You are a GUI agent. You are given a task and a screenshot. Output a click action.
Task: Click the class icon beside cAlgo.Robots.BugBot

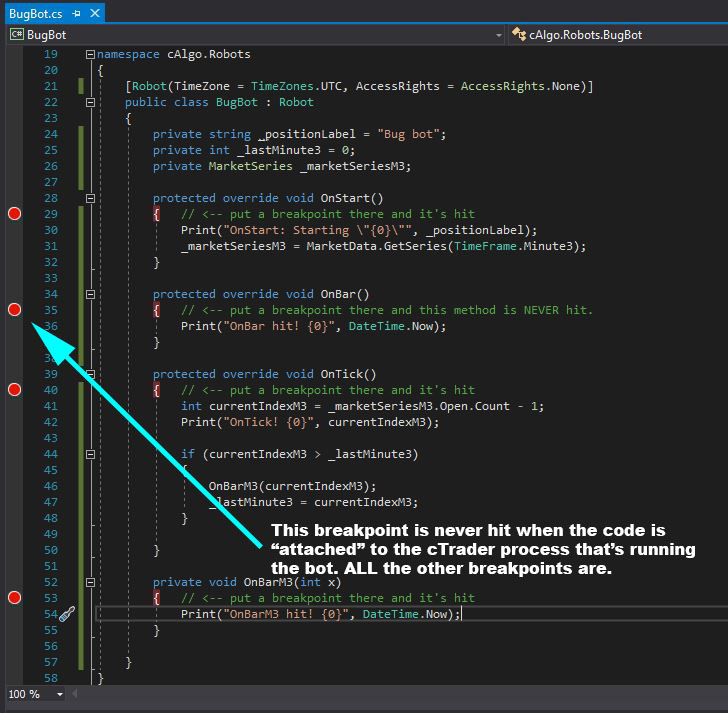[x=520, y=34]
